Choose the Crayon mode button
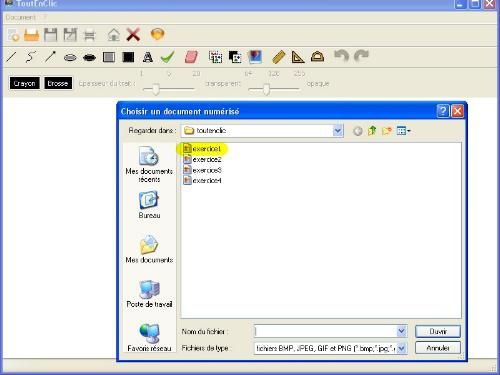 [x=25, y=83]
